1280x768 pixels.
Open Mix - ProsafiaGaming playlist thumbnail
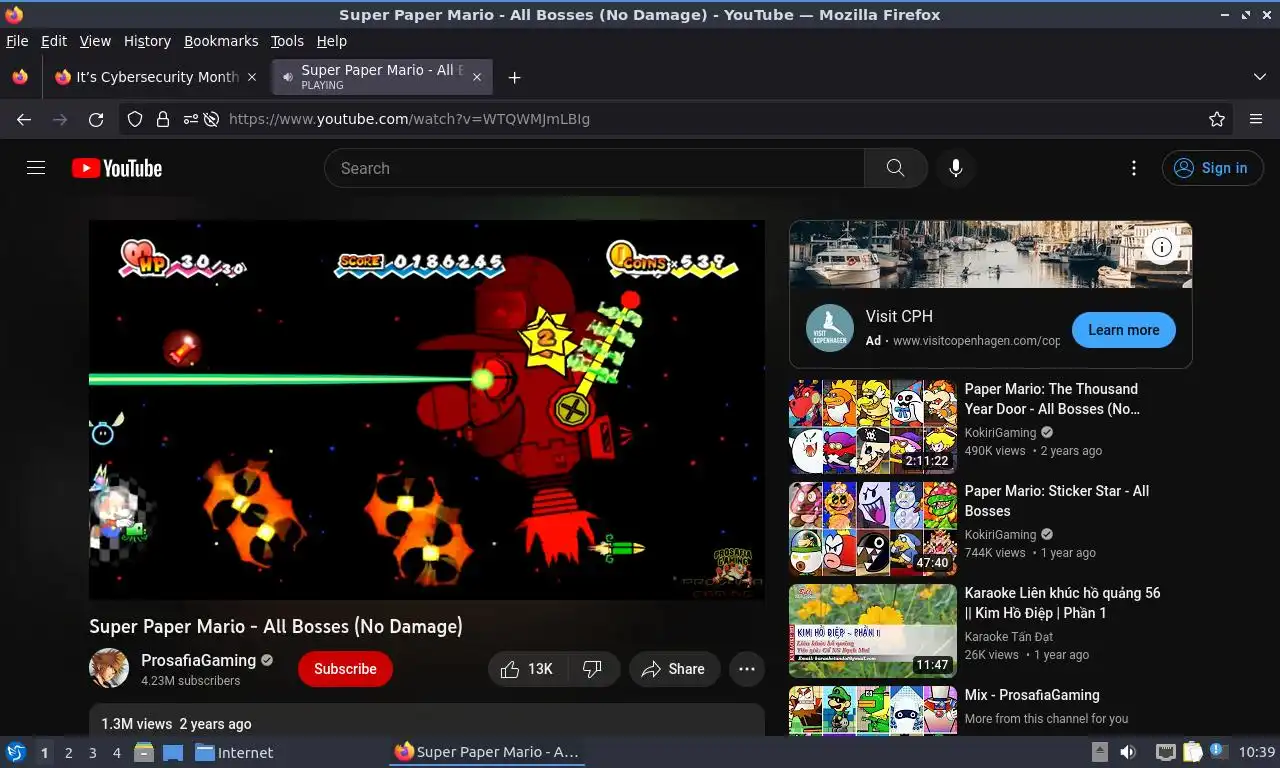click(873, 710)
